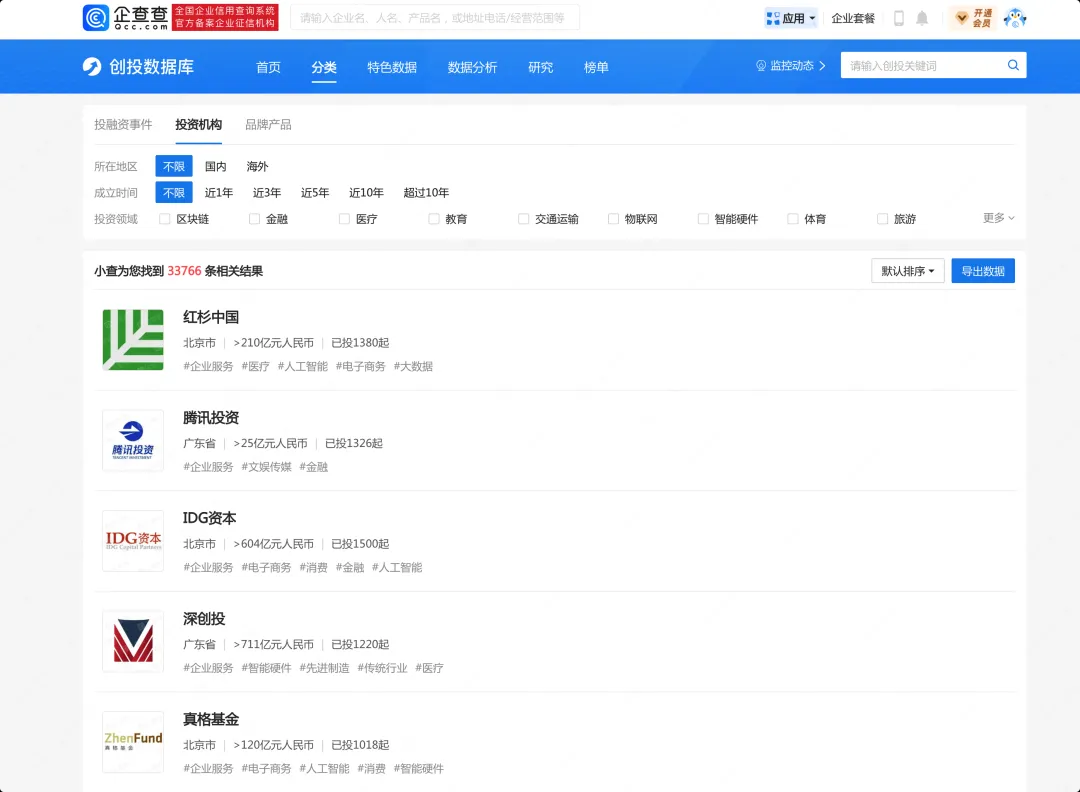Switch to the 品牌产品 tab
This screenshot has height=792, width=1080.
coord(268,125)
